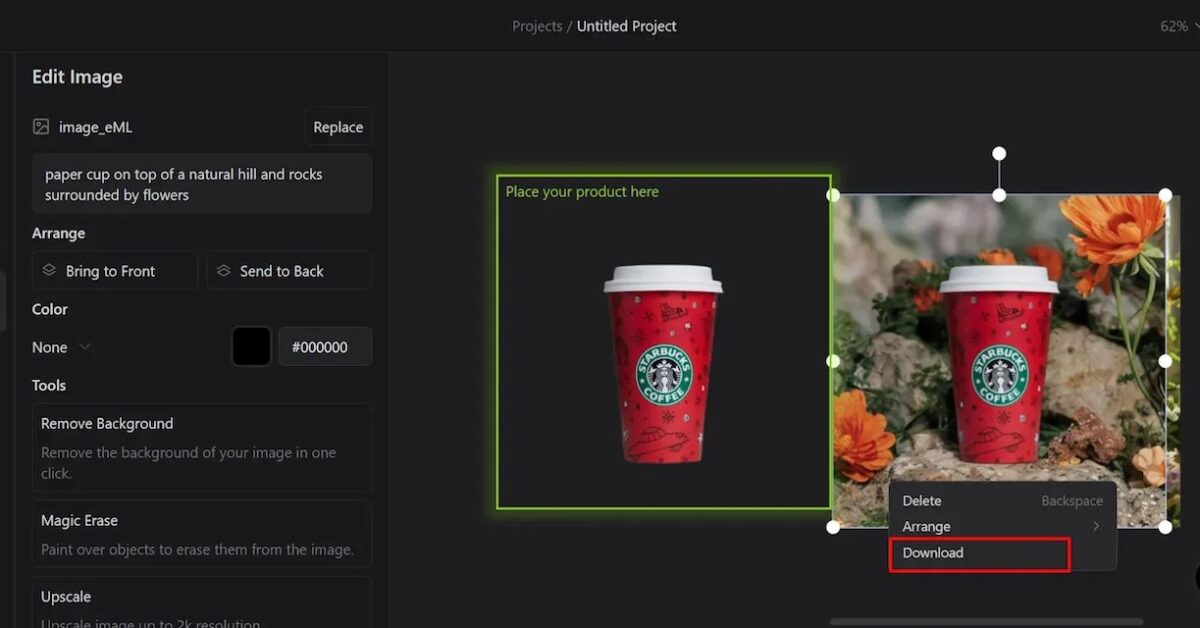Select the Starbucks cup in the product frame
The image size is (1200, 628).
[662, 363]
